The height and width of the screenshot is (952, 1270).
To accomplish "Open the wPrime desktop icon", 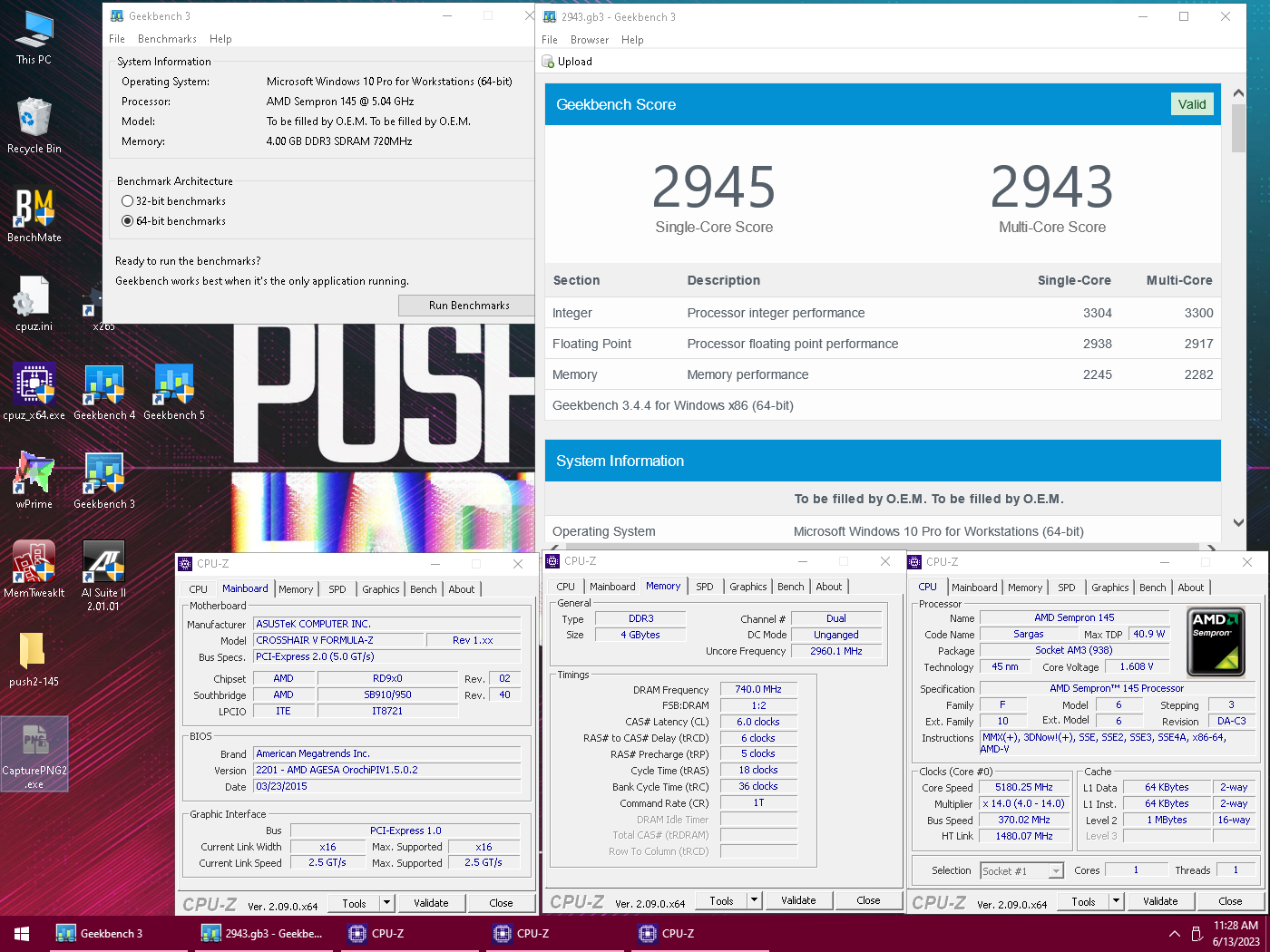I will coord(34,481).
